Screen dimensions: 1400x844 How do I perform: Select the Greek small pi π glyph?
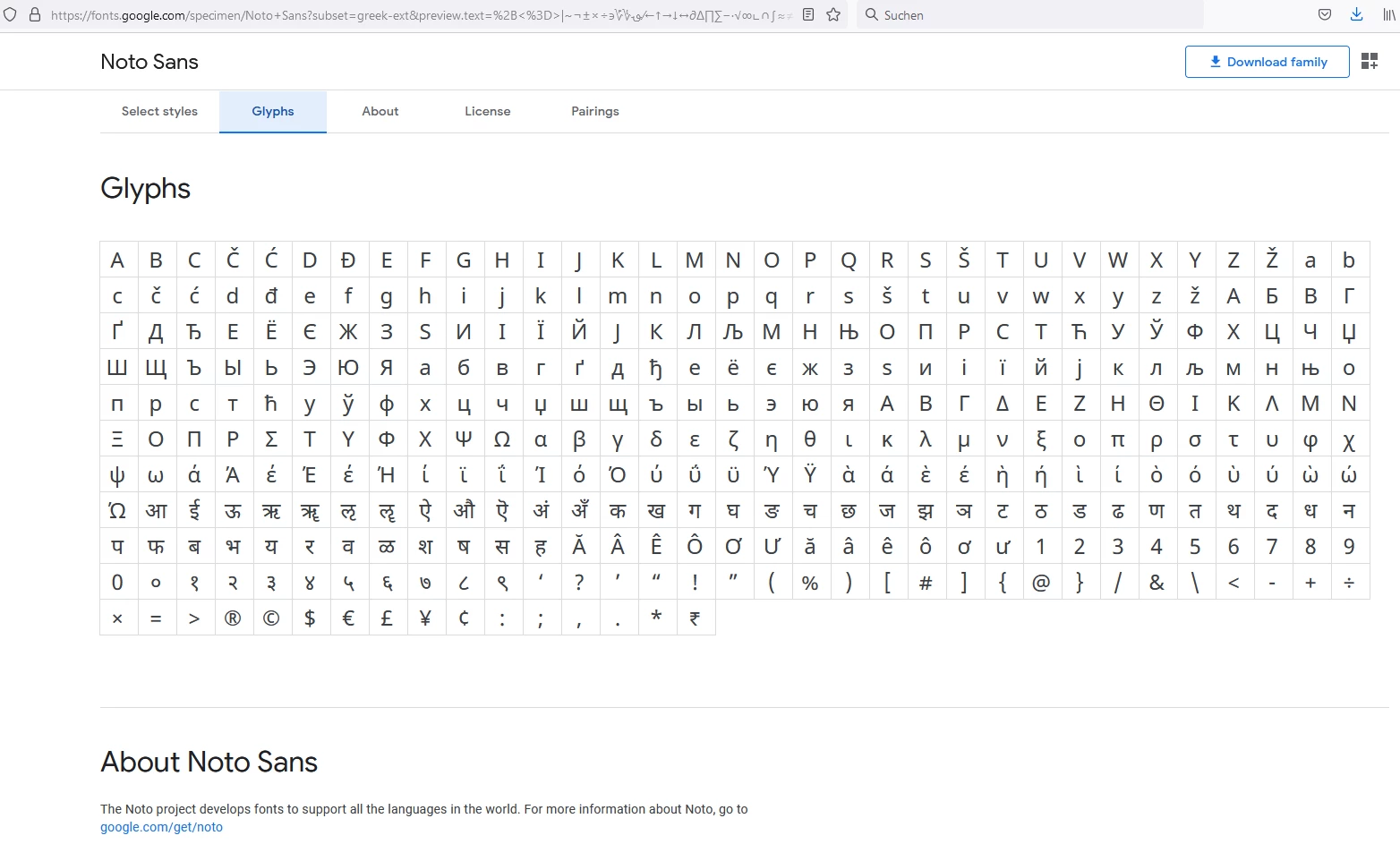pyautogui.click(x=1118, y=439)
